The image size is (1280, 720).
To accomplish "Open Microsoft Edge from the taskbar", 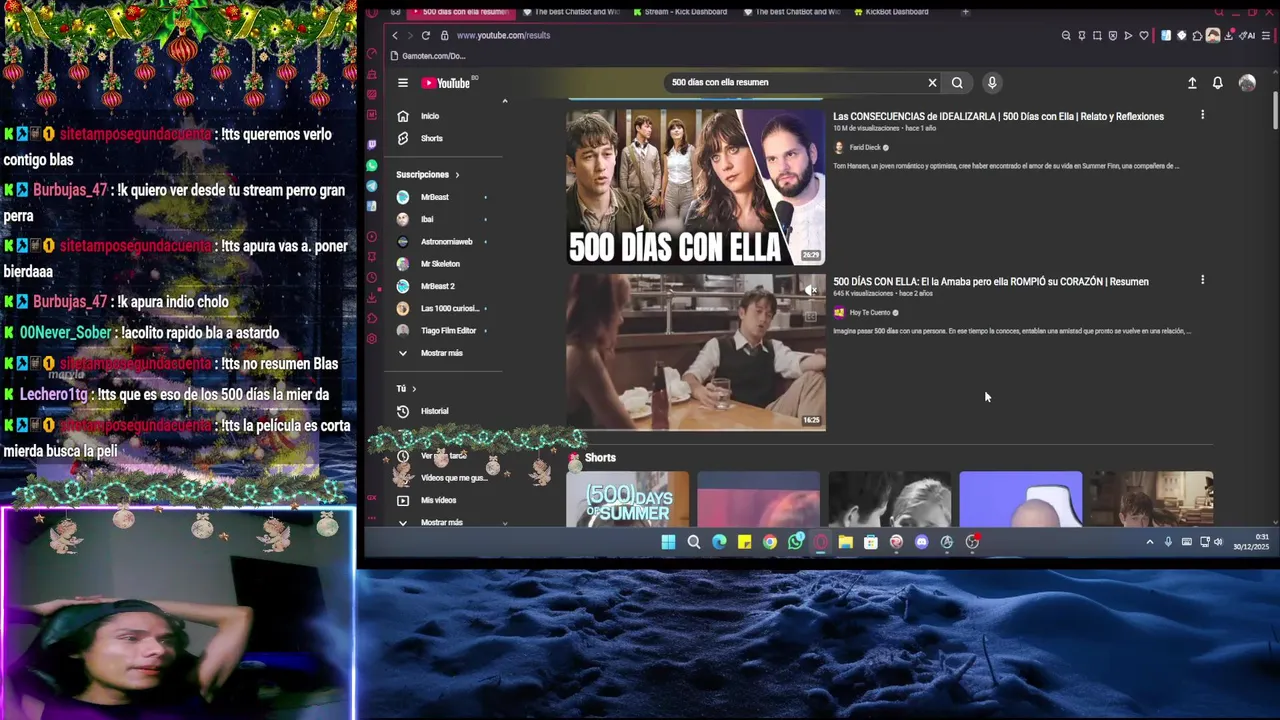I will [719, 542].
